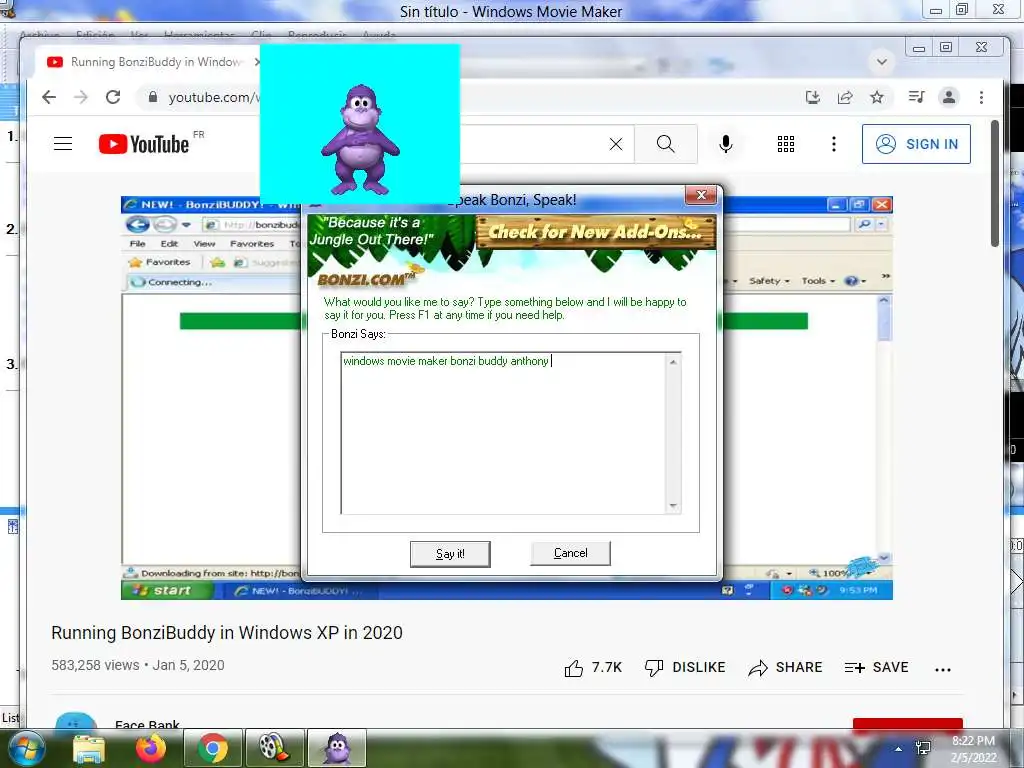Open more actions ellipsis under video
This screenshot has width=1024, height=768.
tap(942, 669)
